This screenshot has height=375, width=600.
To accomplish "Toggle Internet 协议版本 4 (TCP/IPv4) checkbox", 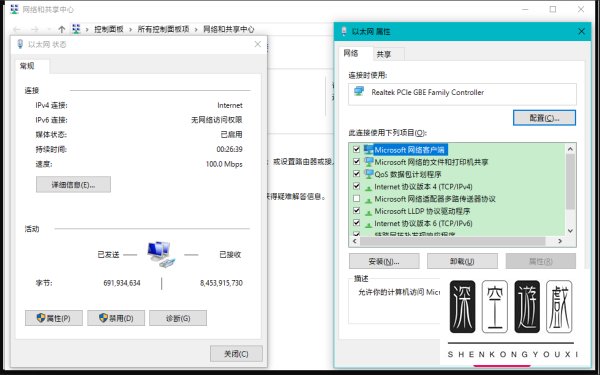I will (x=356, y=186).
